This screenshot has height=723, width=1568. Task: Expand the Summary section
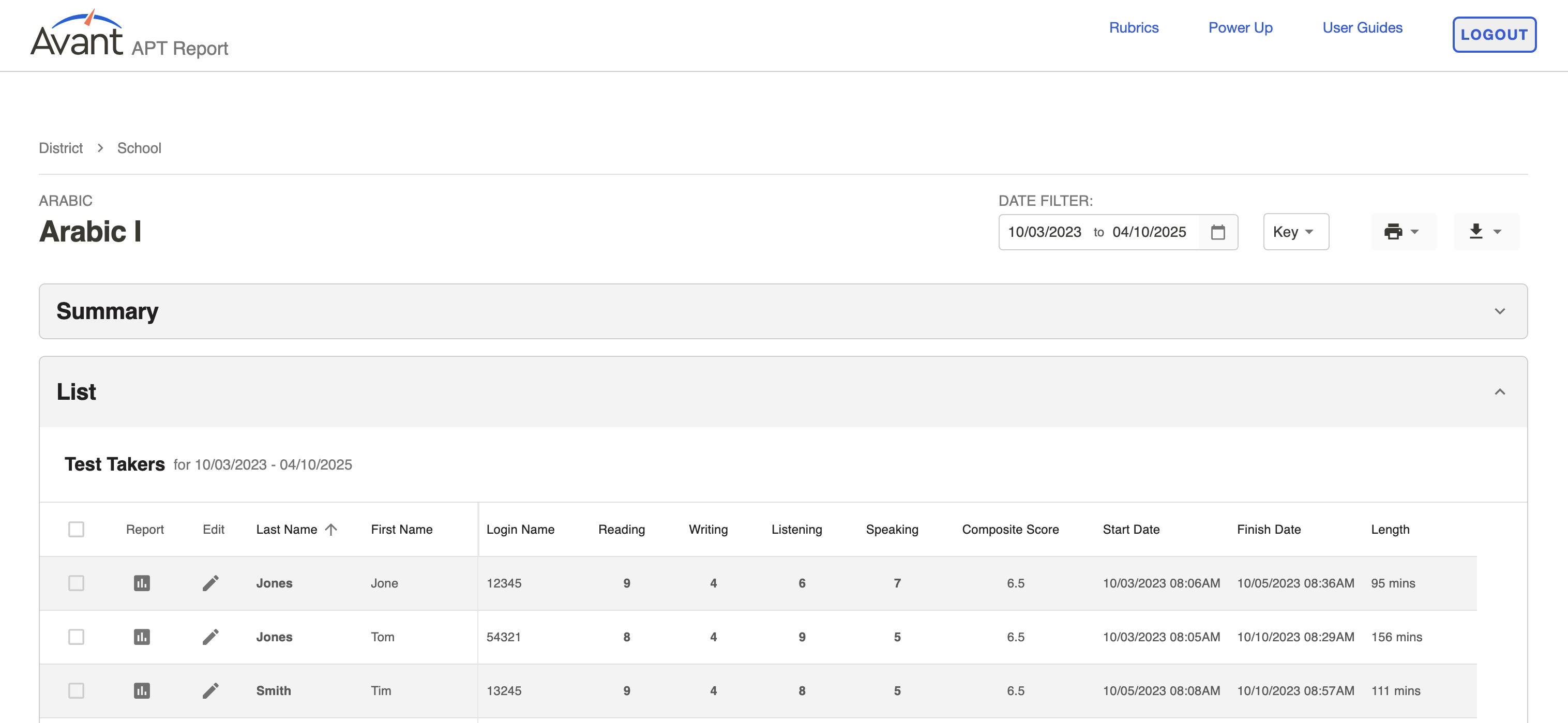[x=783, y=311]
